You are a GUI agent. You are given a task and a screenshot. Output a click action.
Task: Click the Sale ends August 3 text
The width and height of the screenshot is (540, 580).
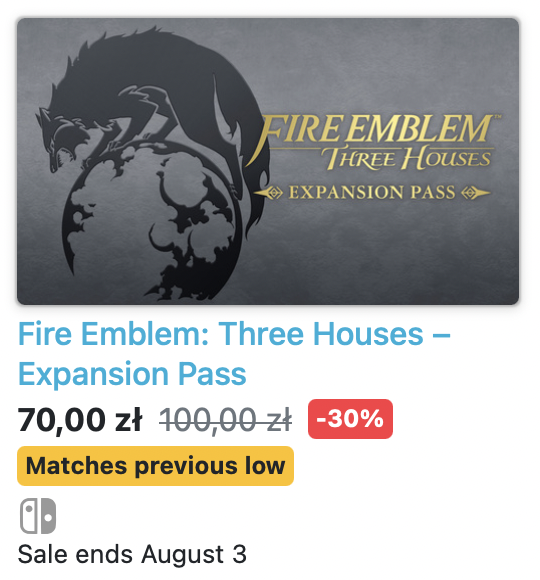coord(132,554)
